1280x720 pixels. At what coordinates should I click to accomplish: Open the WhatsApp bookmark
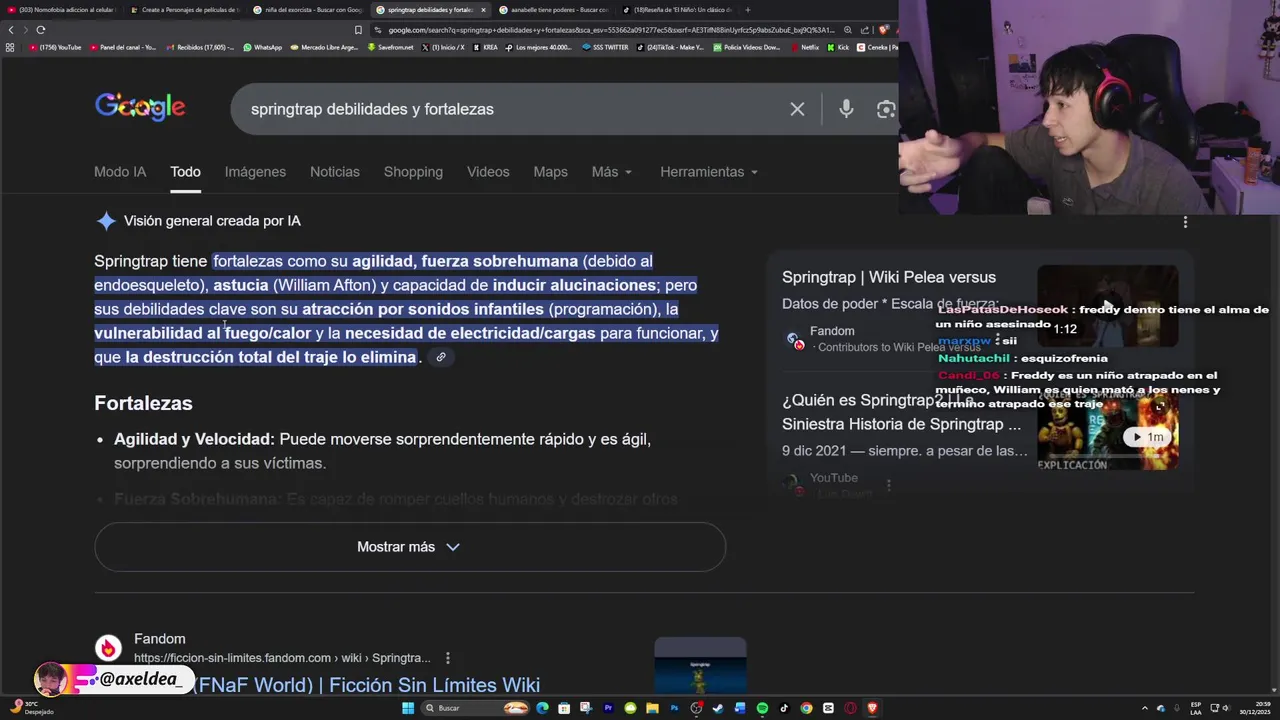point(263,47)
